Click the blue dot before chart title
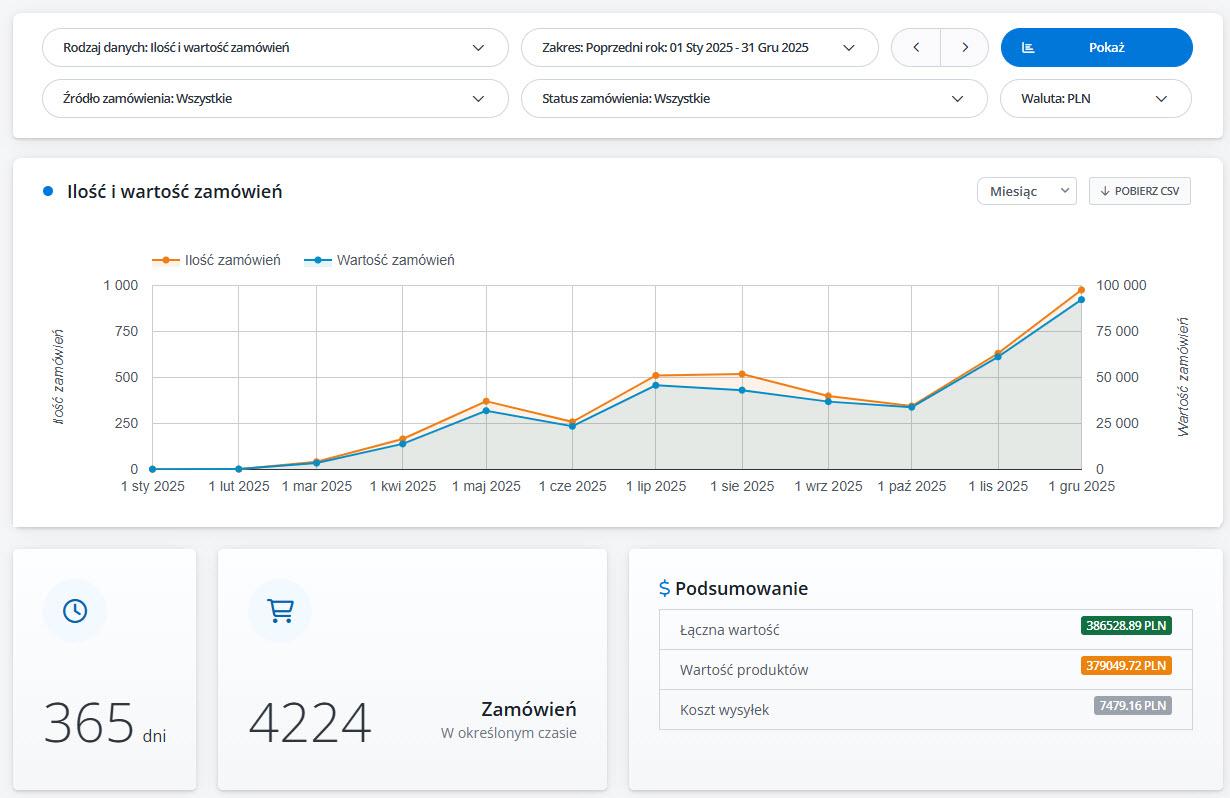 pos(48,191)
